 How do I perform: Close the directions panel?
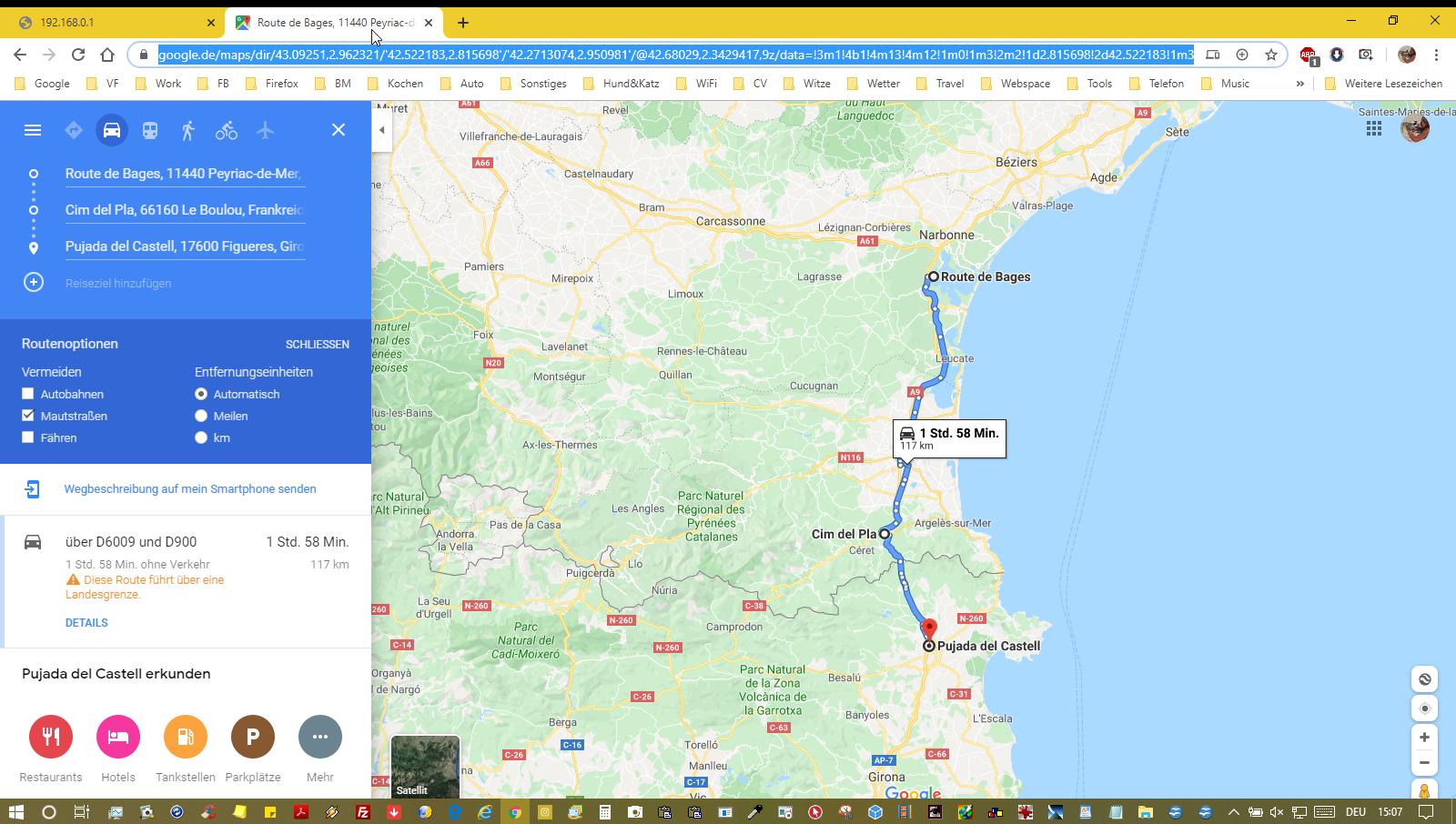click(339, 130)
